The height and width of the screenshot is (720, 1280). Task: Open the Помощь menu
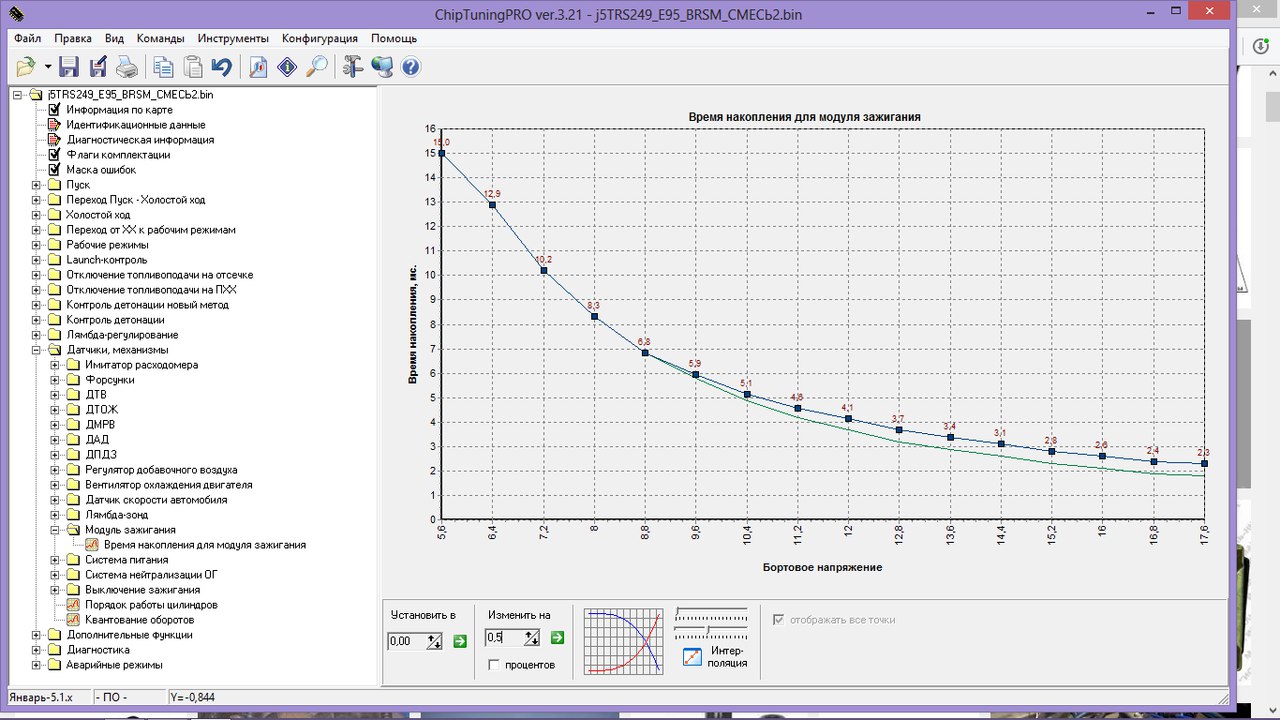coord(394,38)
